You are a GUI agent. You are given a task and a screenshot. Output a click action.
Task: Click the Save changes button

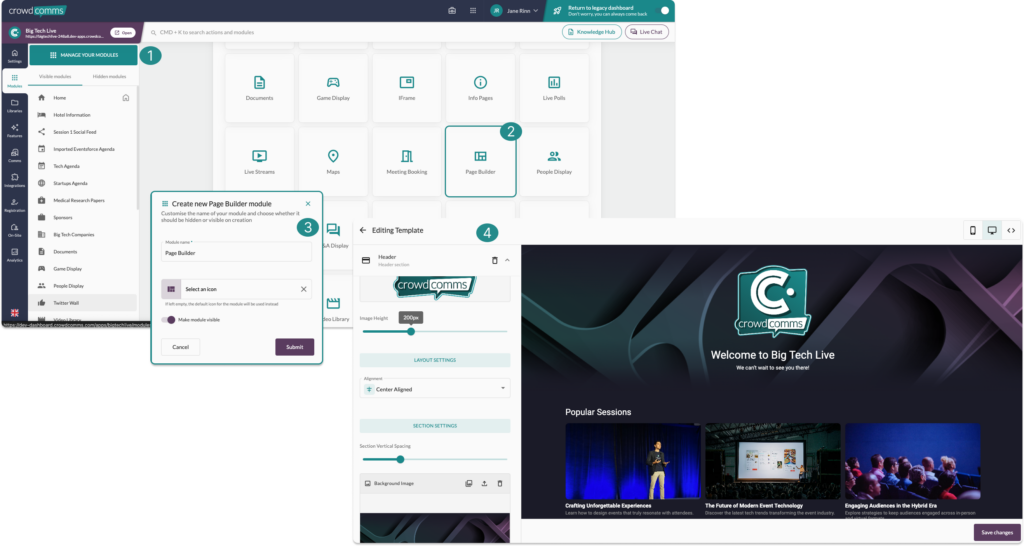pyautogui.click(x=996, y=532)
